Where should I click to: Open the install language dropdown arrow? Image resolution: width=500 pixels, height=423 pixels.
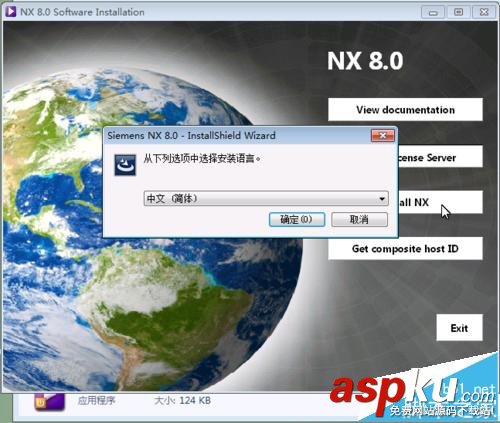382,199
